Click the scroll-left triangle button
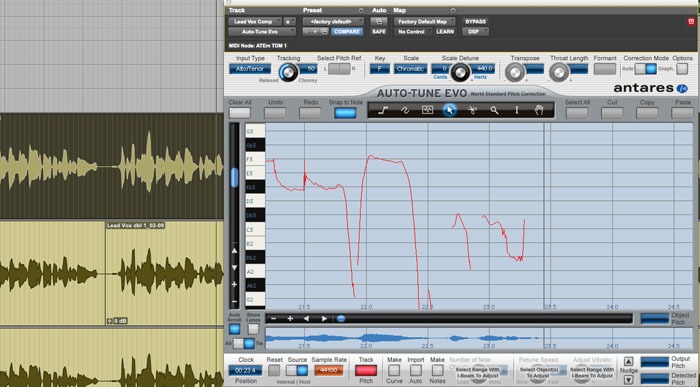This screenshot has height=387, width=700. pos(306,319)
